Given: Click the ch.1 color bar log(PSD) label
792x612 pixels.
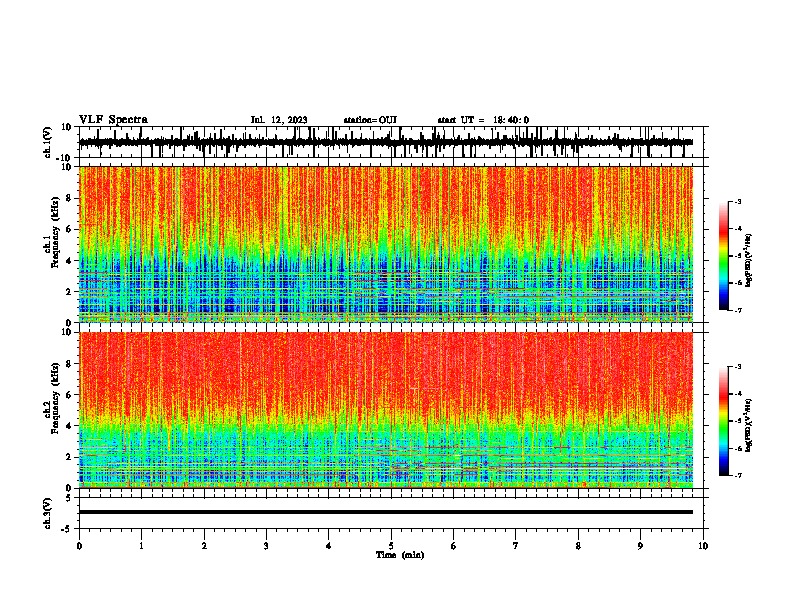Looking at the screenshot, I should coord(748,260).
